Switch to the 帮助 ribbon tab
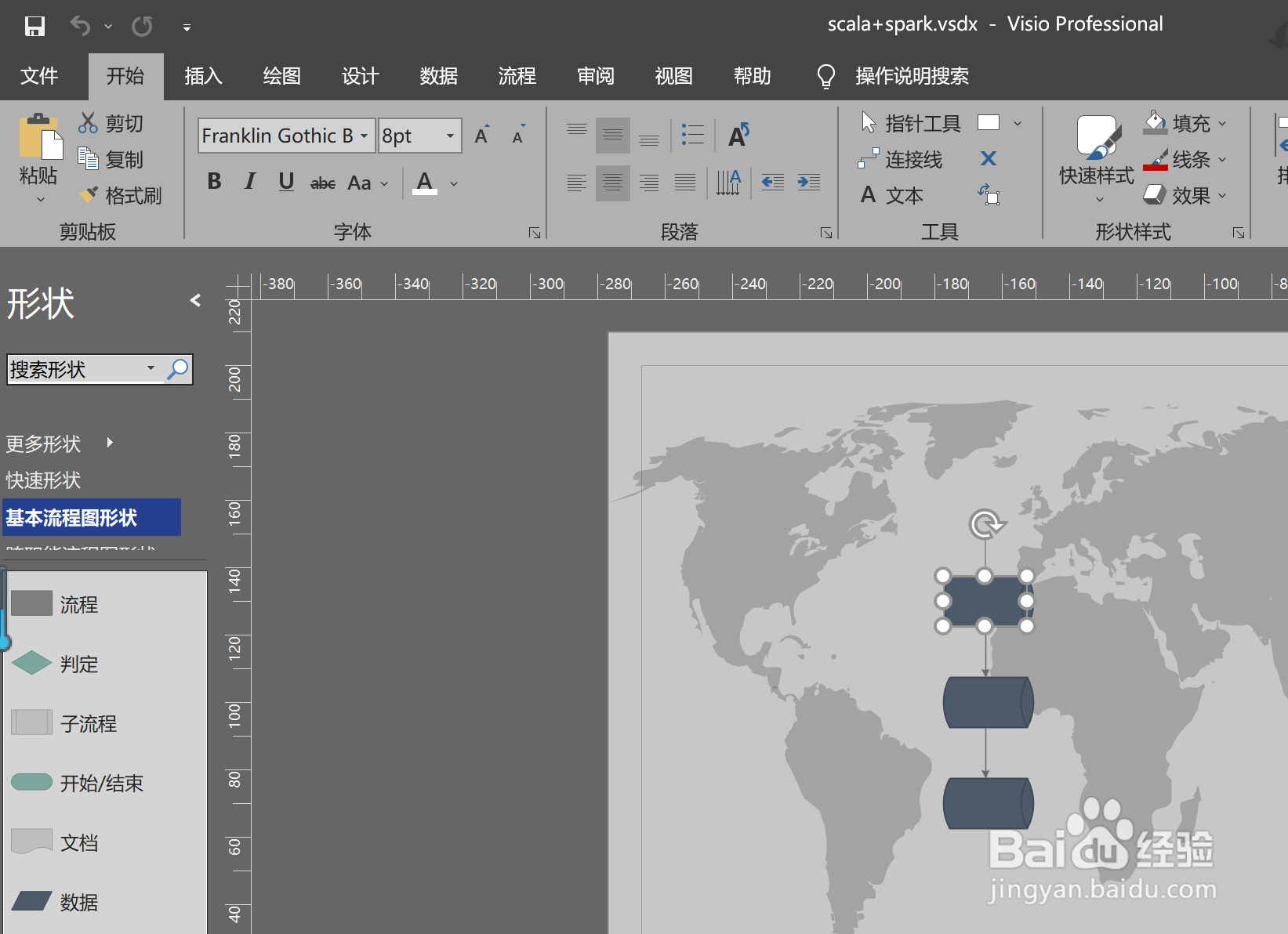The width and height of the screenshot is (1288, 934). (x=753, y=76)
